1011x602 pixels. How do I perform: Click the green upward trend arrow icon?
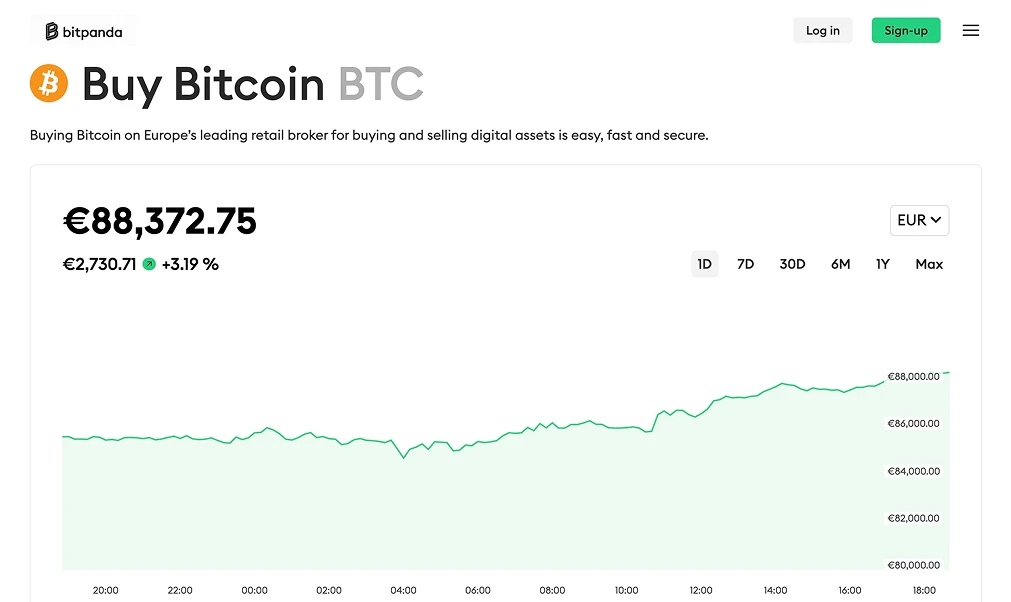pos(149,264)
